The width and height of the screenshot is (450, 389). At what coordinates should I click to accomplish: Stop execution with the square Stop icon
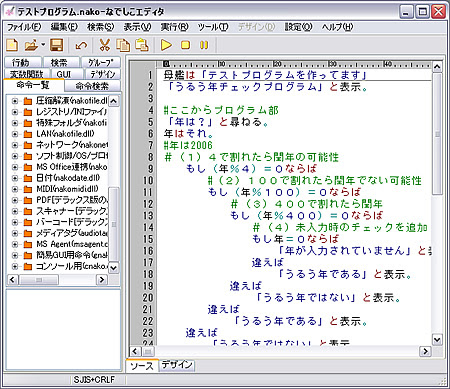(186, 45)
